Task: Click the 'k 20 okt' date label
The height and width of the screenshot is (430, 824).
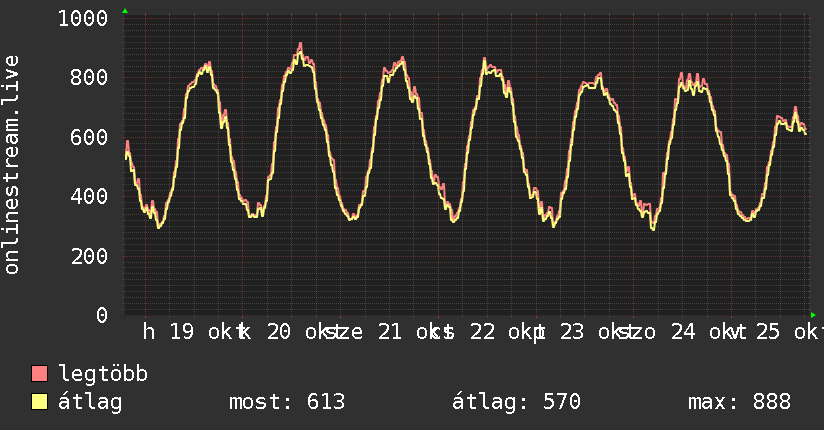Action: coord(289,332)
